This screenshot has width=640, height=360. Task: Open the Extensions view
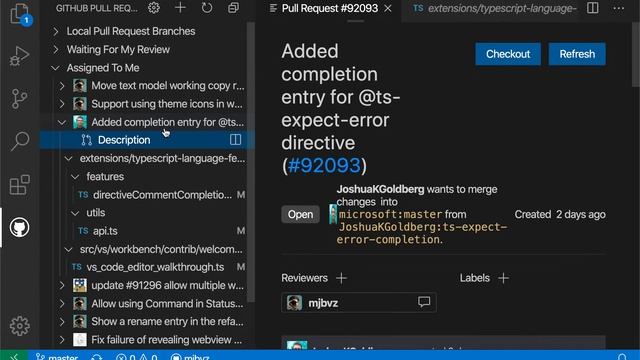pos(19,185)
